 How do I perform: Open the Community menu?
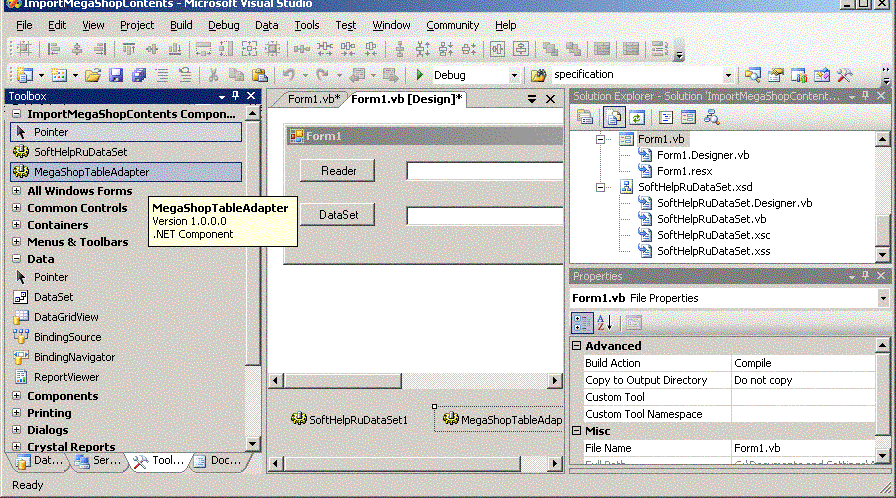pos(453,25)
